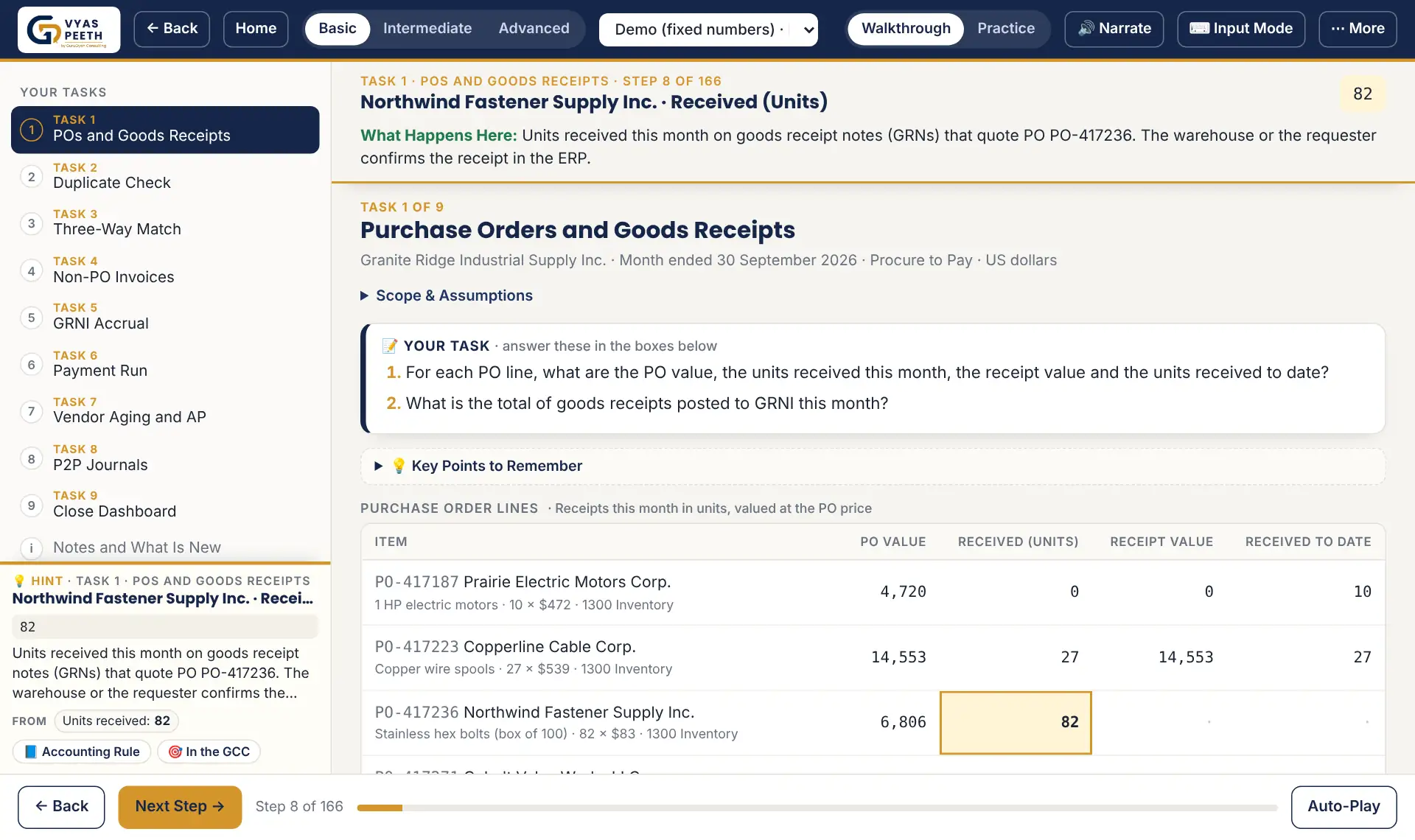Go to Next Step
Viewport: 1415px width, 840px height.
(x=180, y=807)
